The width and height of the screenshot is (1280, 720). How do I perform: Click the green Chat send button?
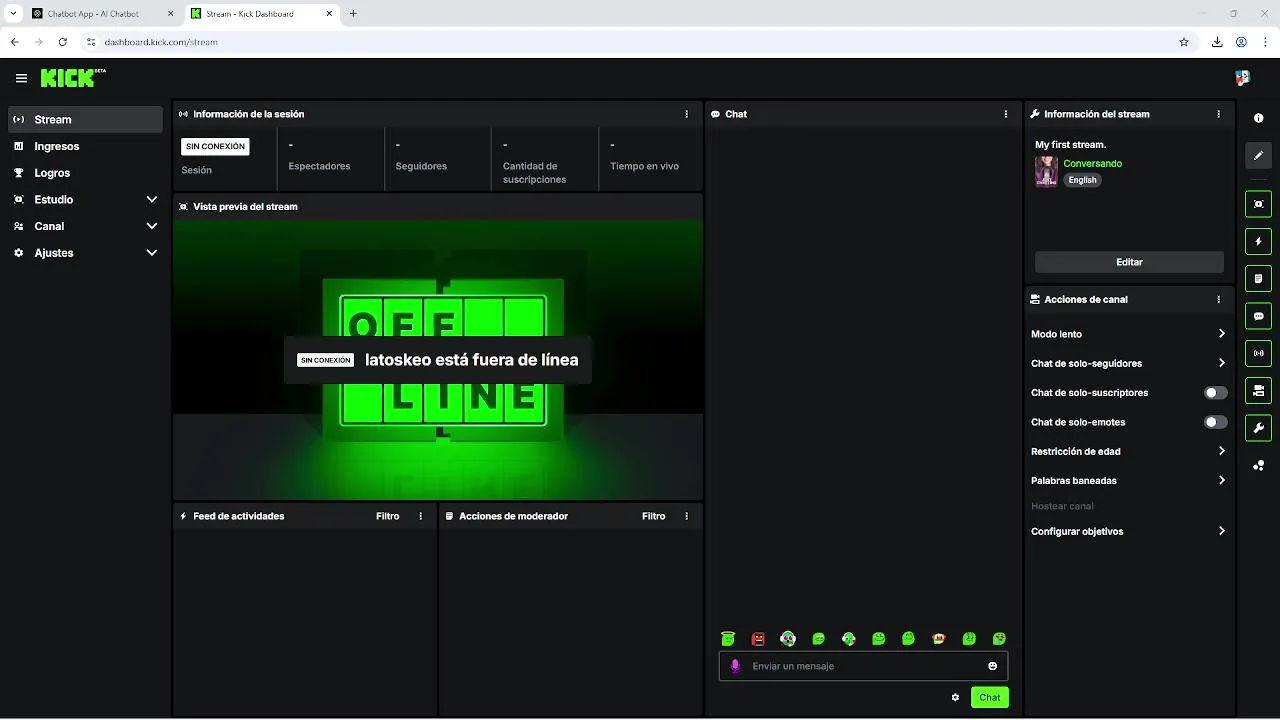click(x=990, y=697)
